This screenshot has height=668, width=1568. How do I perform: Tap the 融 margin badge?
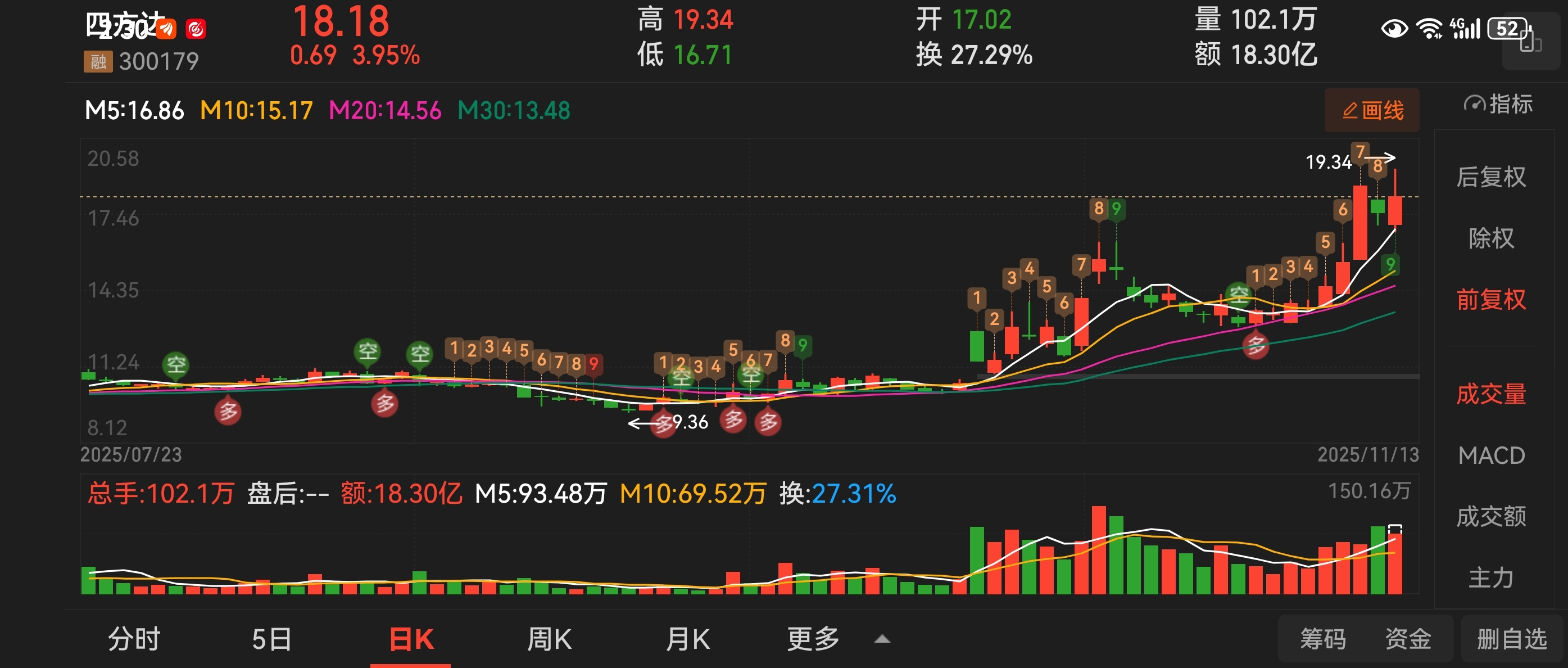click(x=97, y=61)
